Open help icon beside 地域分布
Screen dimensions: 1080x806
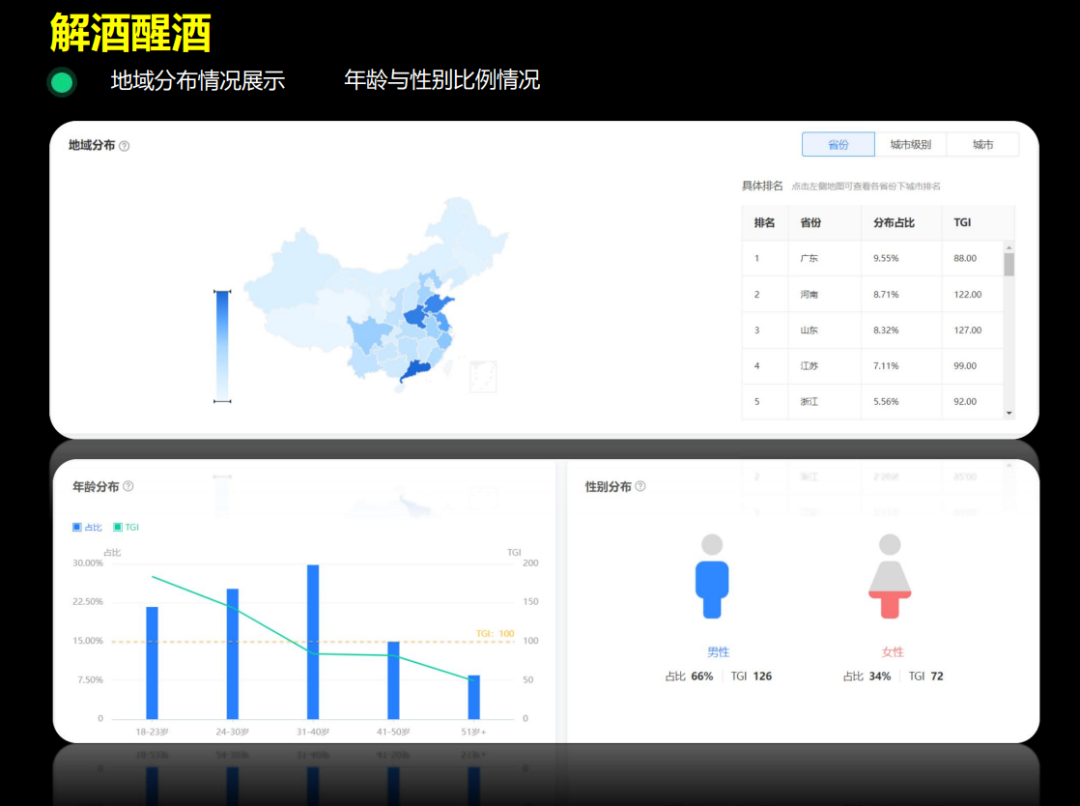point(125,146)
